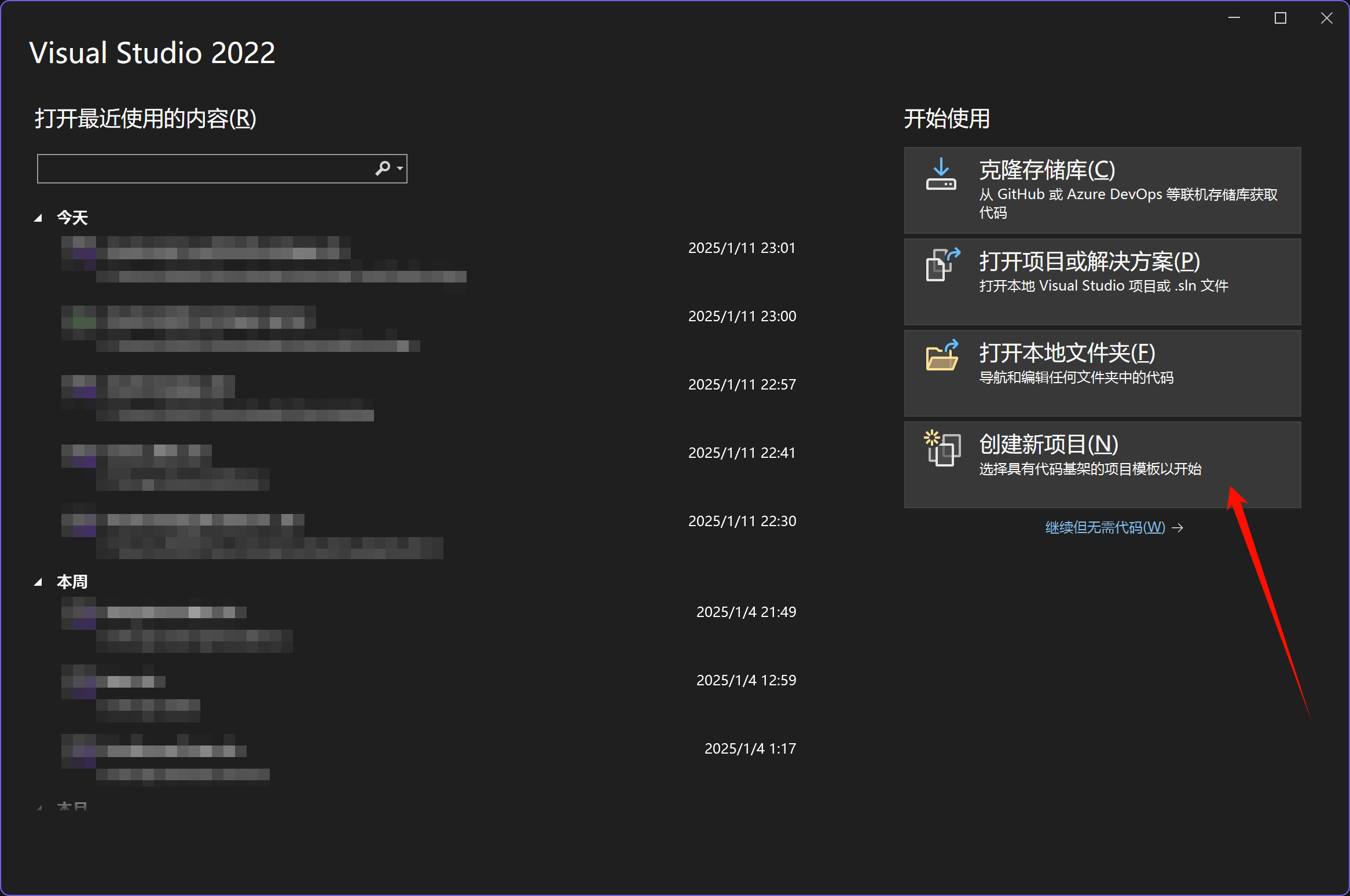Click the Visual Studio 2022 title
Viewport: 1350px width, 896px height.
(152, 53)
